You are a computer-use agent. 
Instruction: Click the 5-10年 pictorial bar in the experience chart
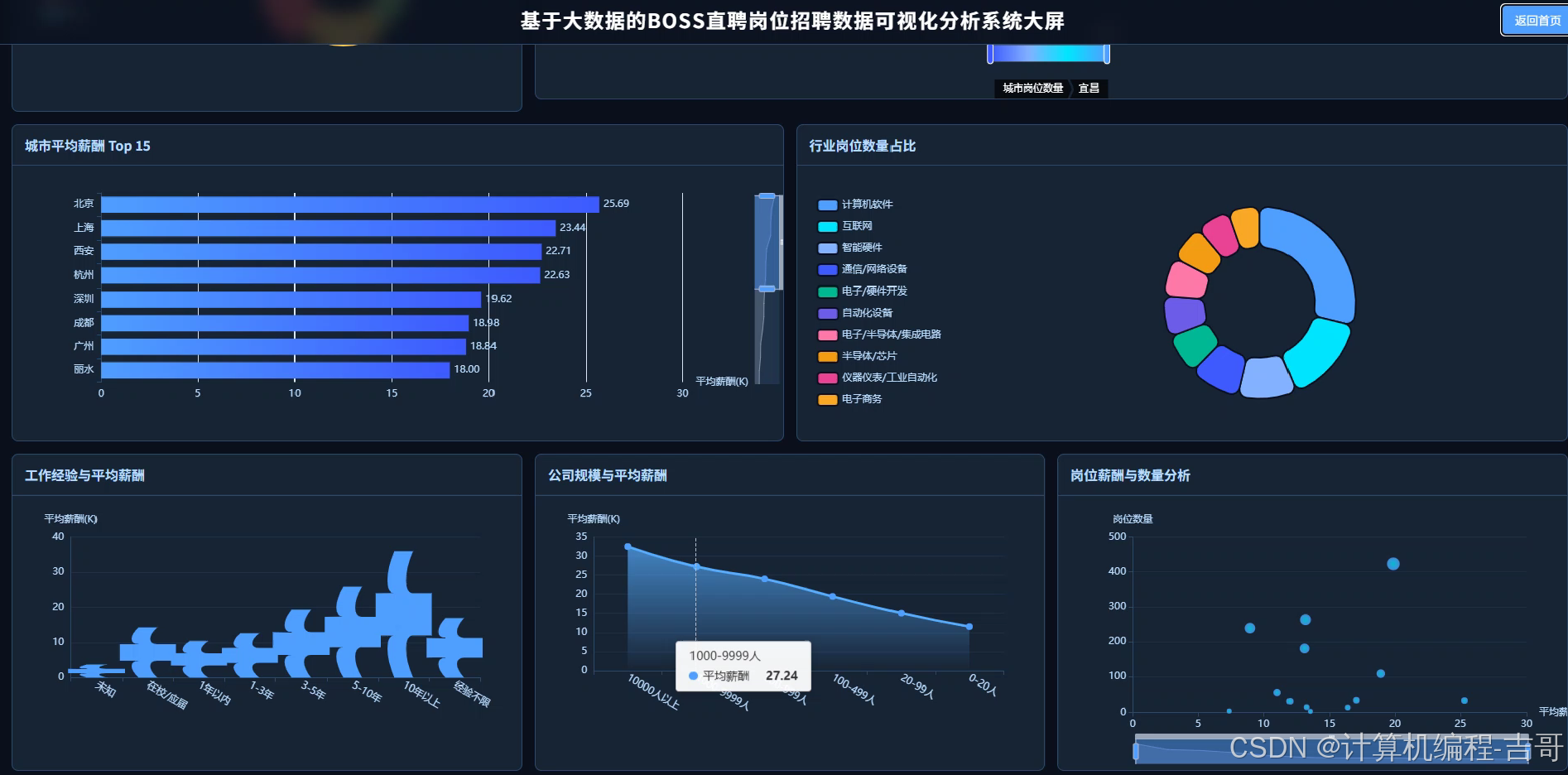pyautogui.click(x=352, y=632)
